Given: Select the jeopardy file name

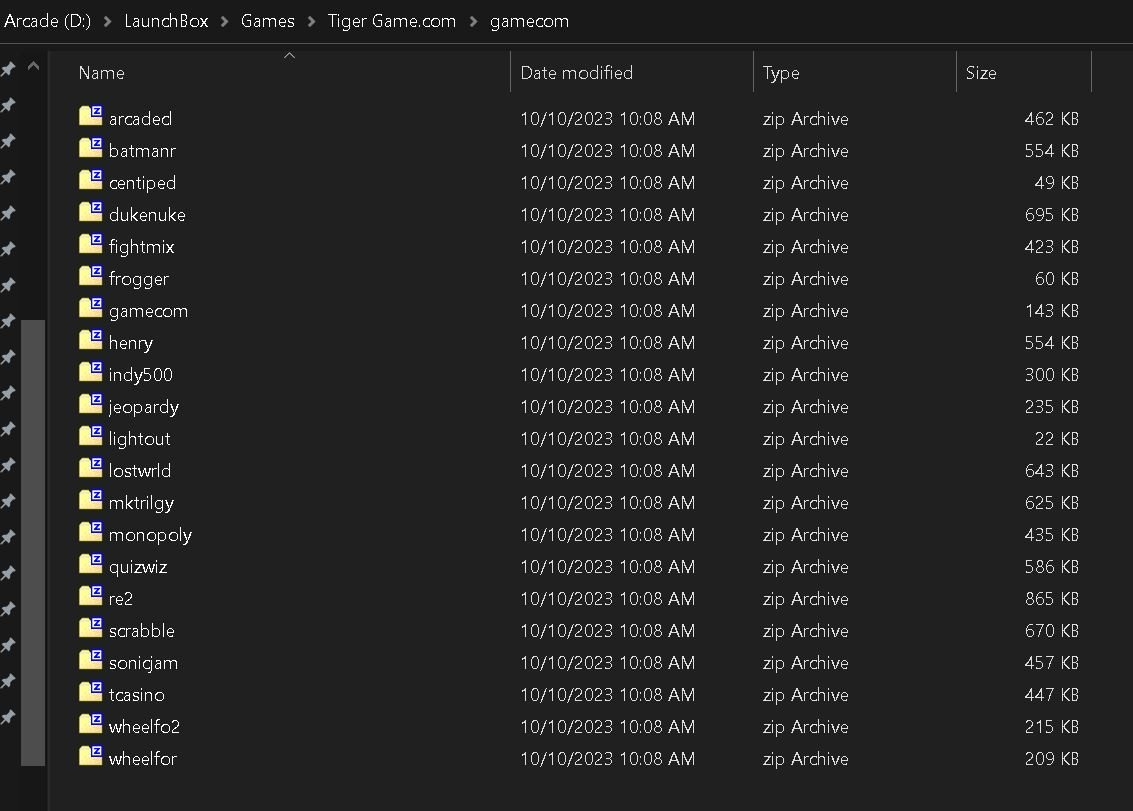Looking at the screenshot, I should click(x=144, y=407).
